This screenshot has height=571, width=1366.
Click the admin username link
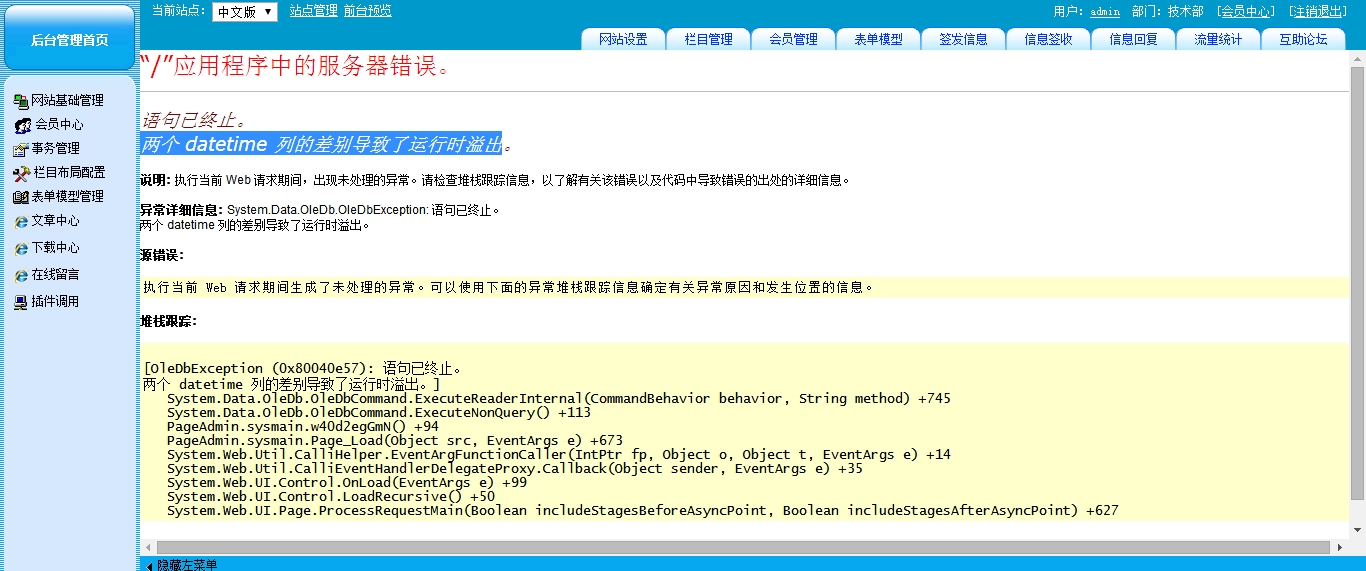[1104, 12]
